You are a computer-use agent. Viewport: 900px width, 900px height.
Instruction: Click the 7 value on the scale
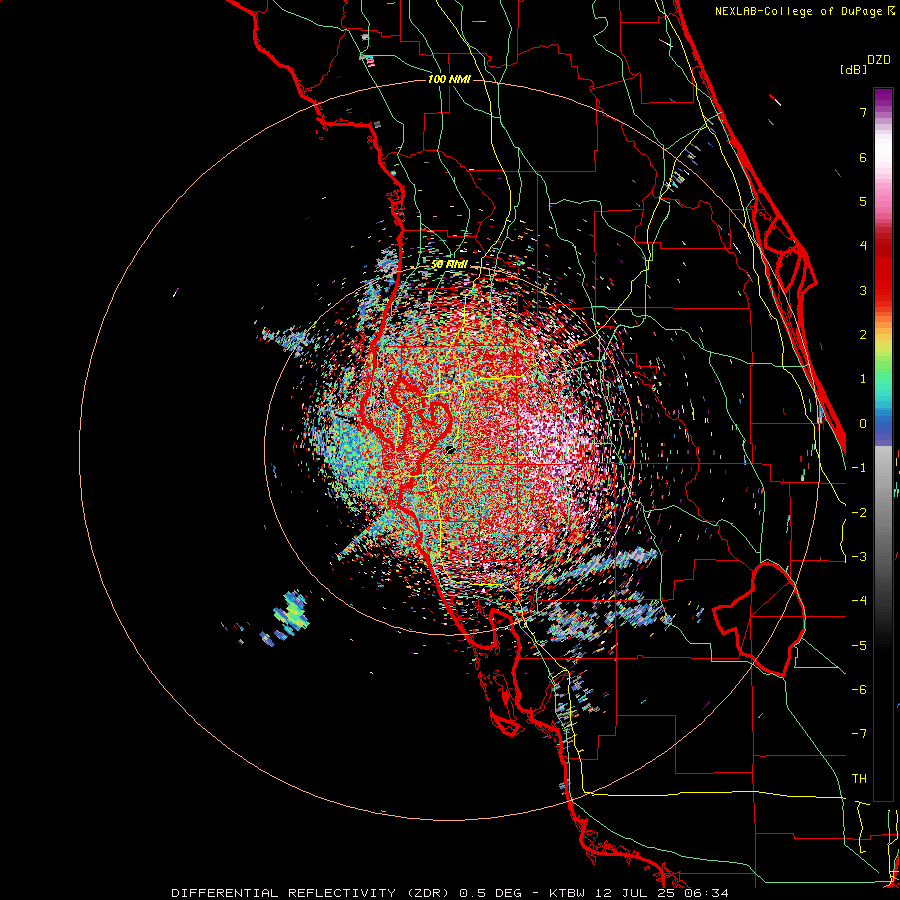point(863,112)
